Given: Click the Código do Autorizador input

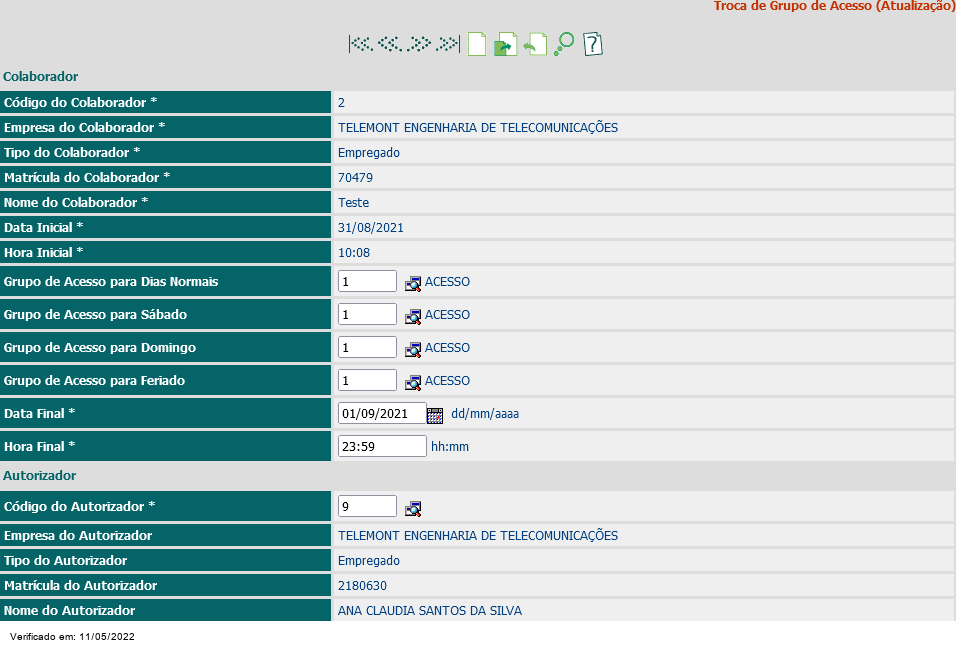Looking at the screenshot, I should click(x=367, y=506).
